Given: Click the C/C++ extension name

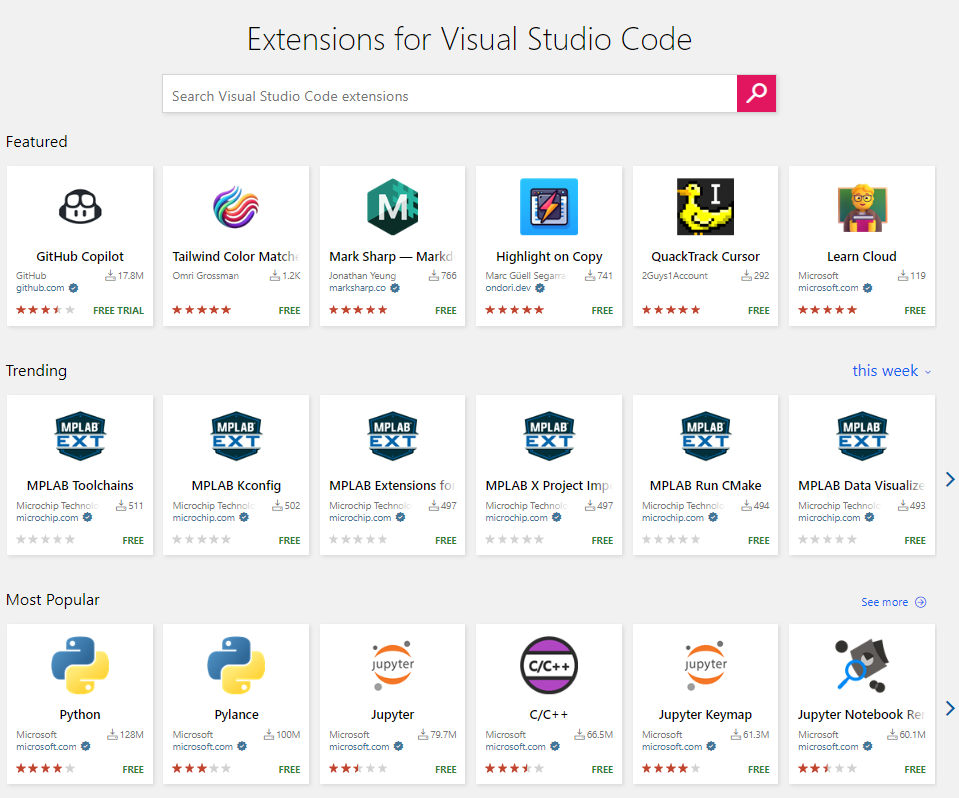Looking at the screenshot, I should (x=549, y=715).
